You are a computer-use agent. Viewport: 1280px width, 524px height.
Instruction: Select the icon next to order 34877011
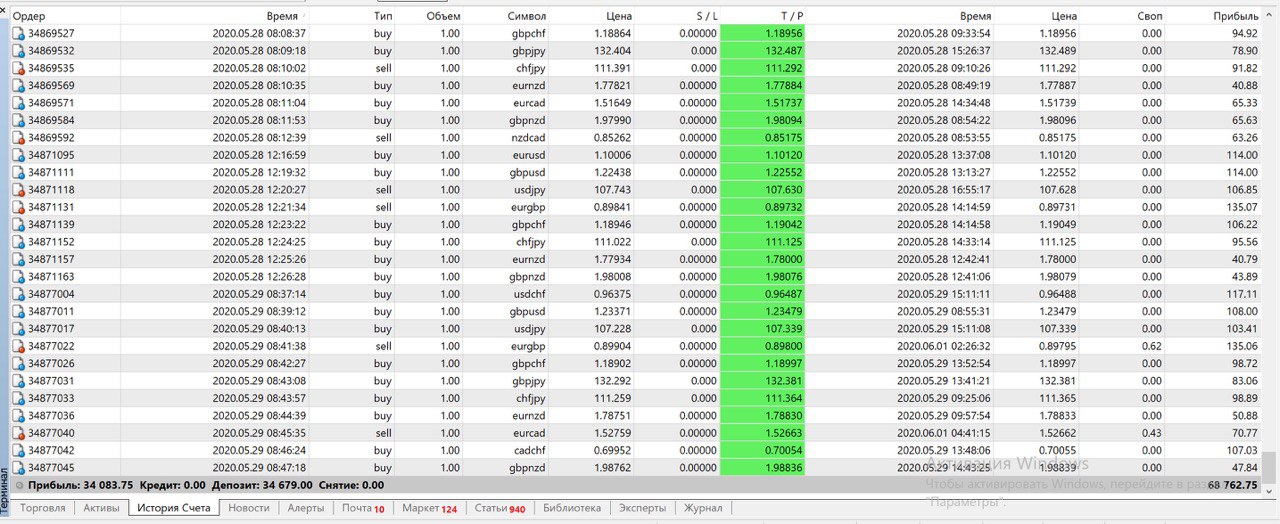(x=18, y=311)
